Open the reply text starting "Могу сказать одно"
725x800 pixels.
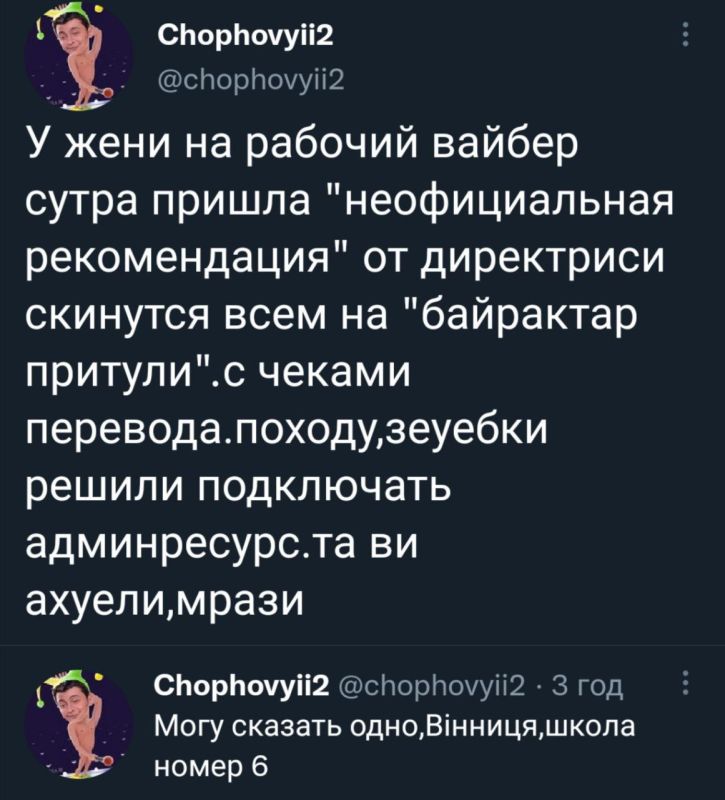395,745
